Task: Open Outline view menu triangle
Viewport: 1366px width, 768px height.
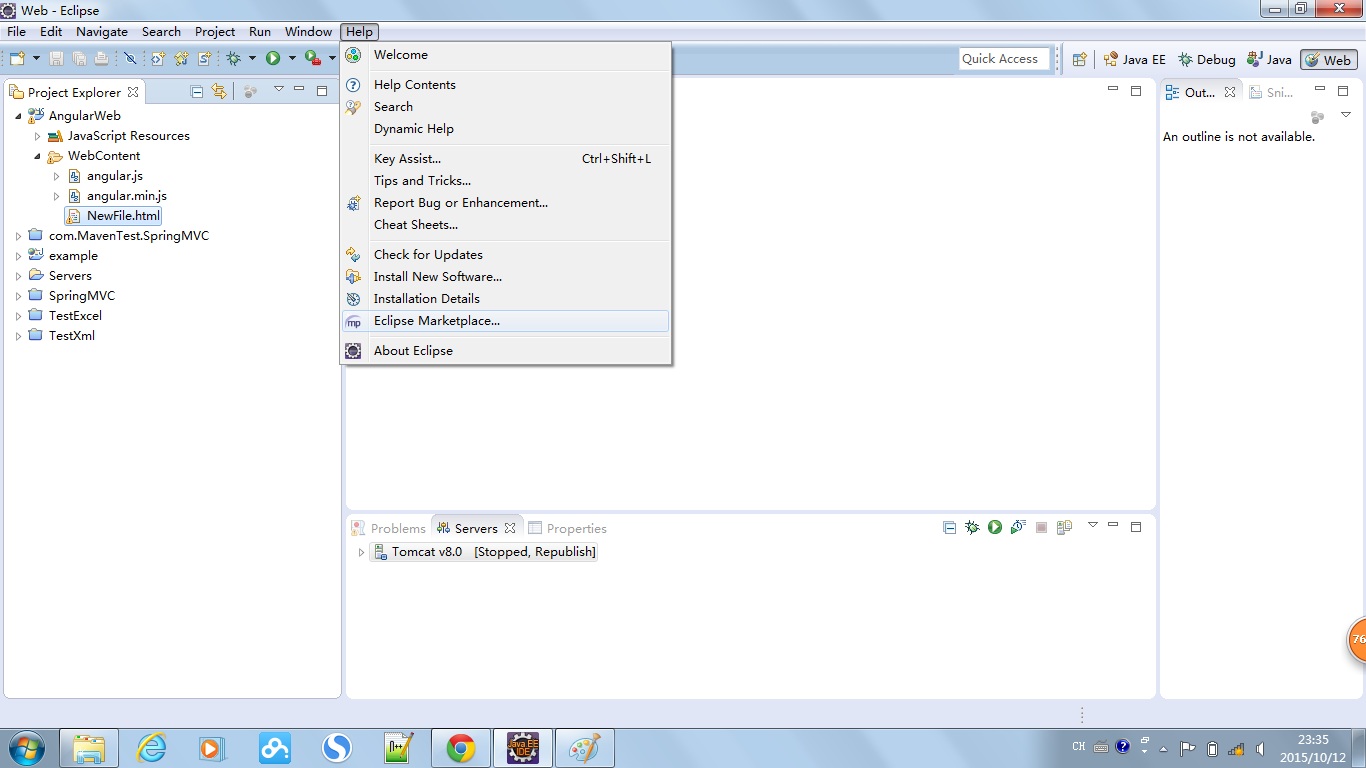Action: click(x=1346, y=115)
